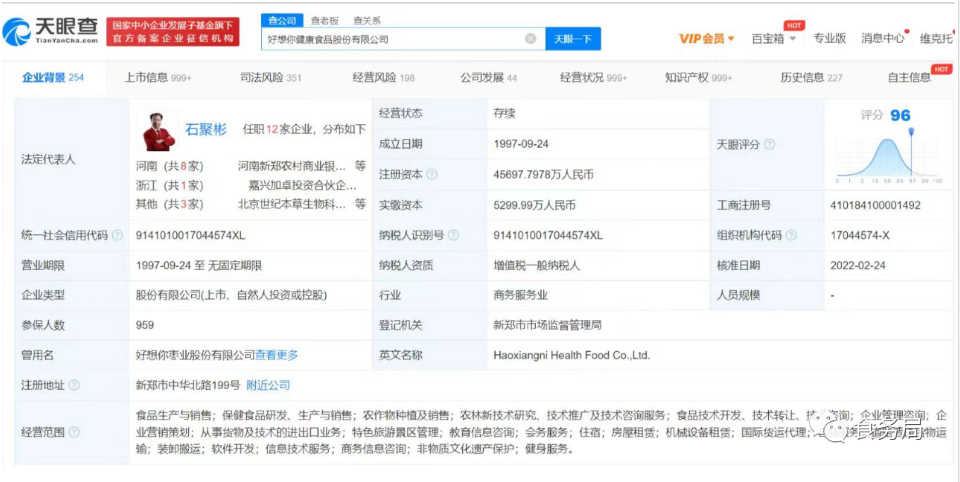Switch to the 查关系 search tab

(x=367, y=20)
